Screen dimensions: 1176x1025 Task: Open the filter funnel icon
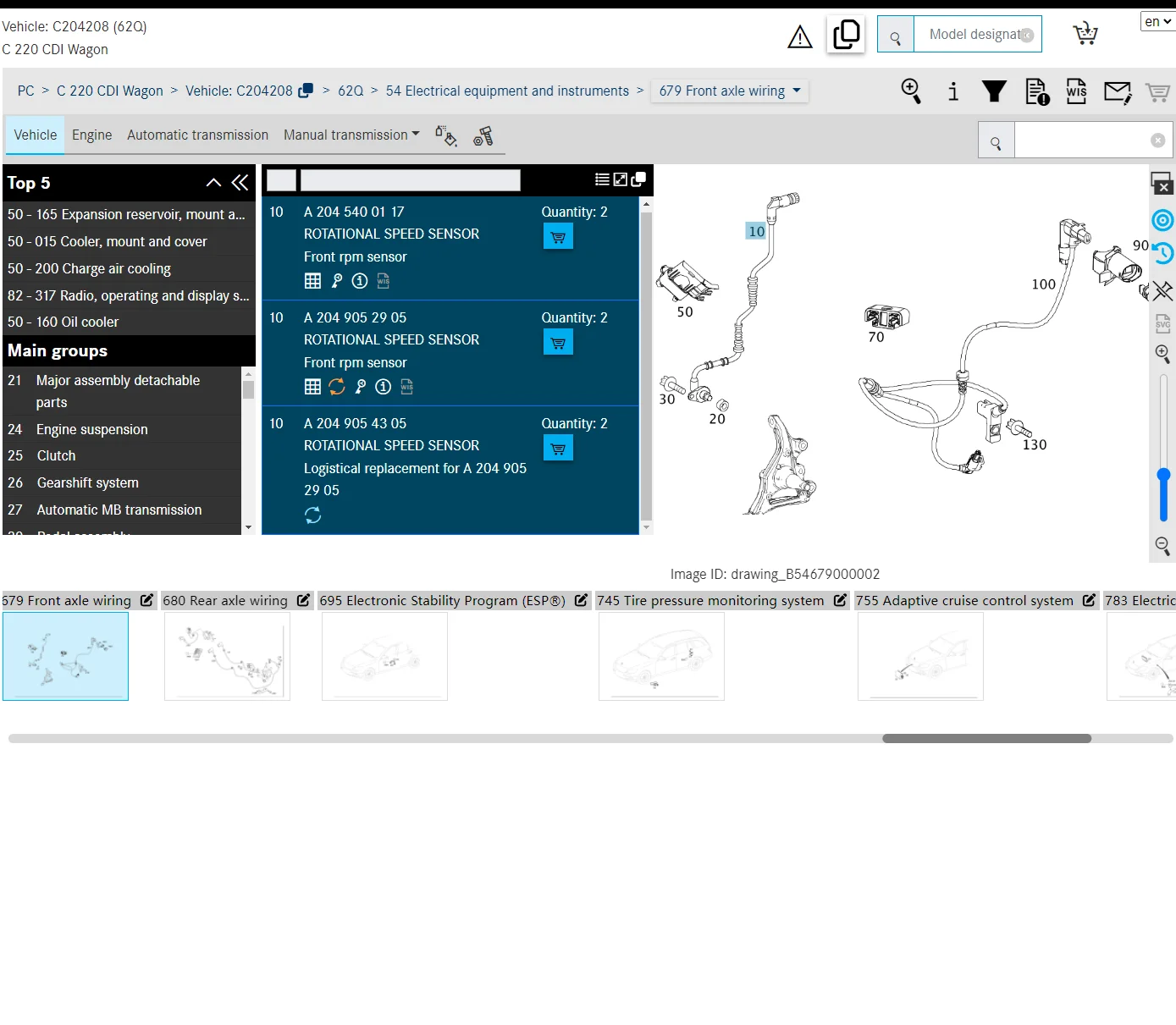pos(994,91)
